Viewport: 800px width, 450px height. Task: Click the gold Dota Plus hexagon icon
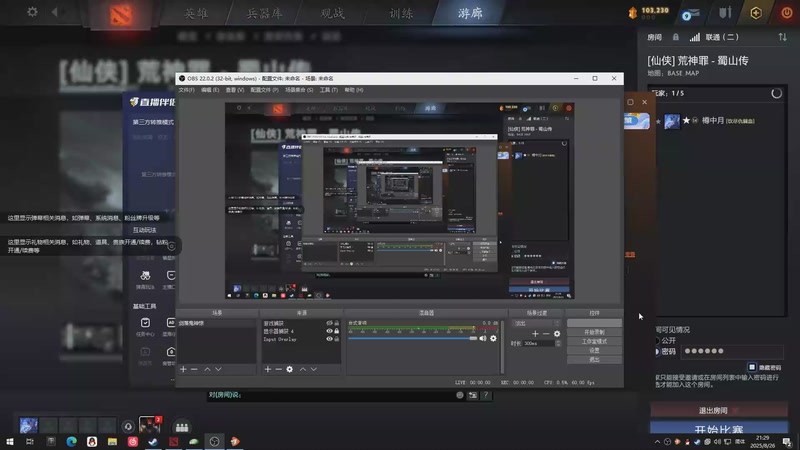coord(756,13)
